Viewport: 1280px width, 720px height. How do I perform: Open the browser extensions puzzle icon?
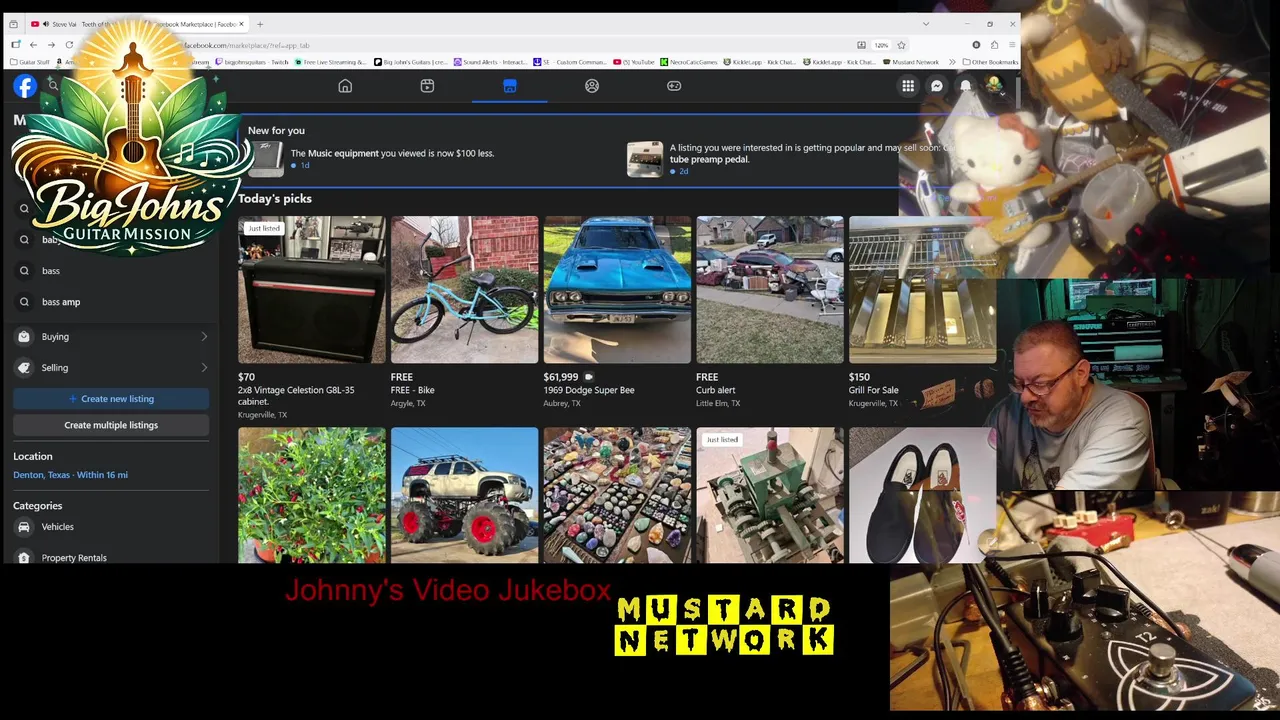point(994,45)
